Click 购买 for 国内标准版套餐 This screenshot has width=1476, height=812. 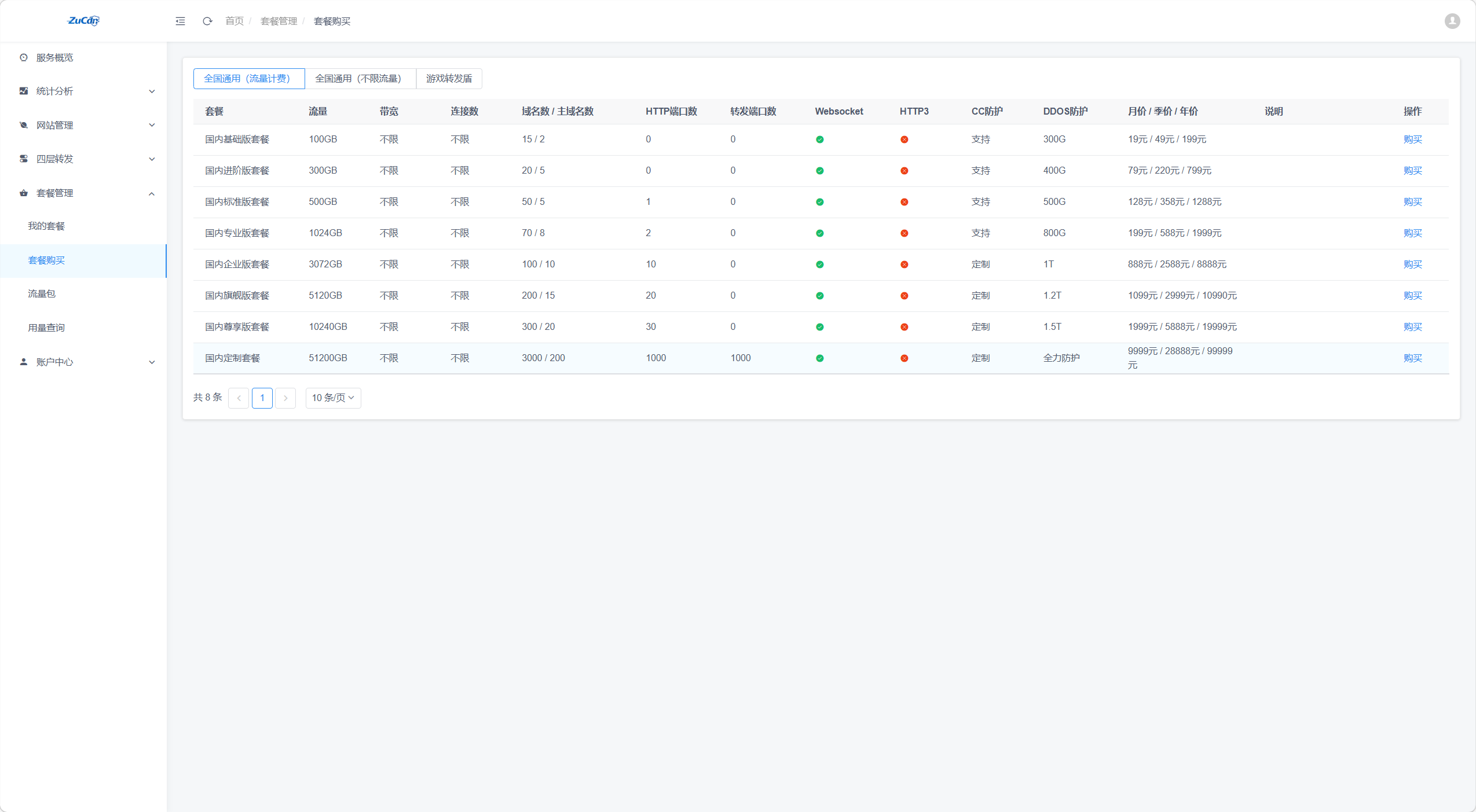coord(1412,202)
